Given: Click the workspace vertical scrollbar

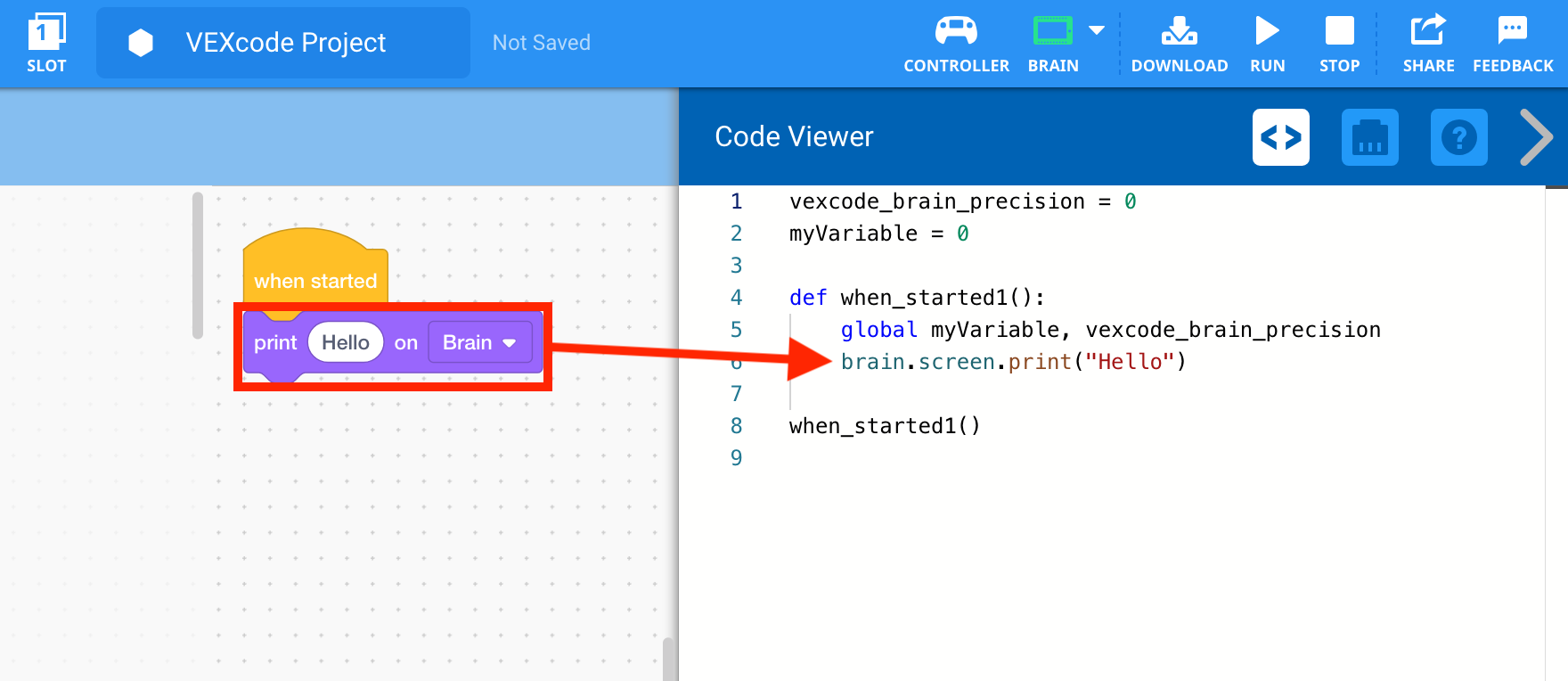Looking at the screenshot, I should [x=198, y=266].
